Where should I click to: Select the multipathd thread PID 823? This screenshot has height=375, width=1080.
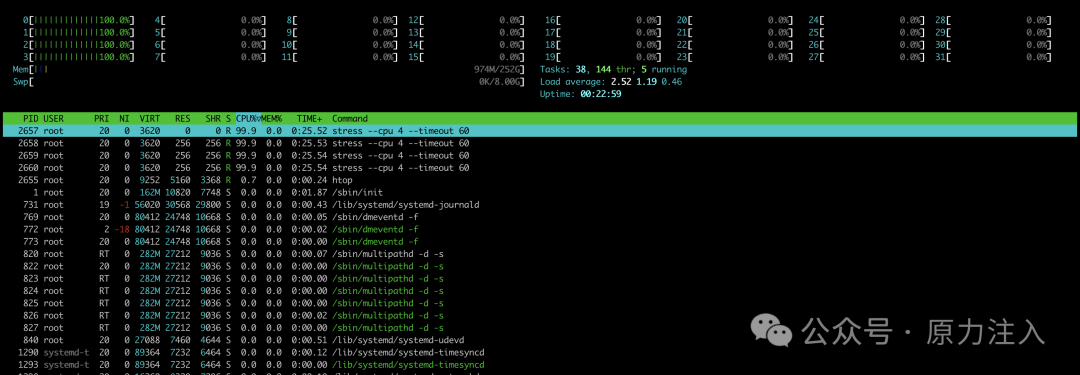coord(539,279)
